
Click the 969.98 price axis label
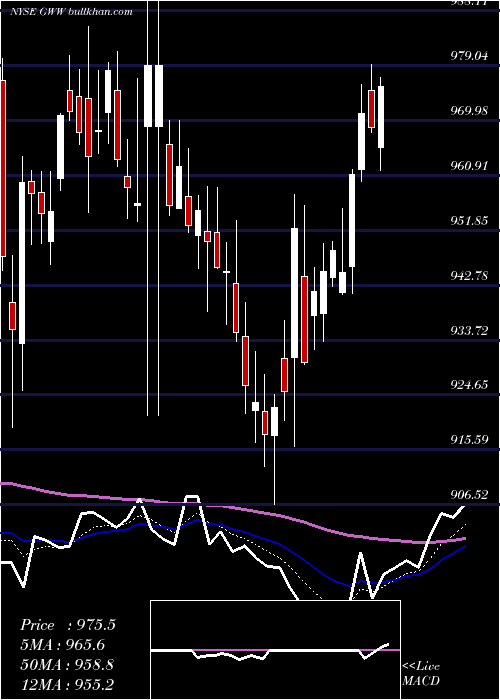468,111
